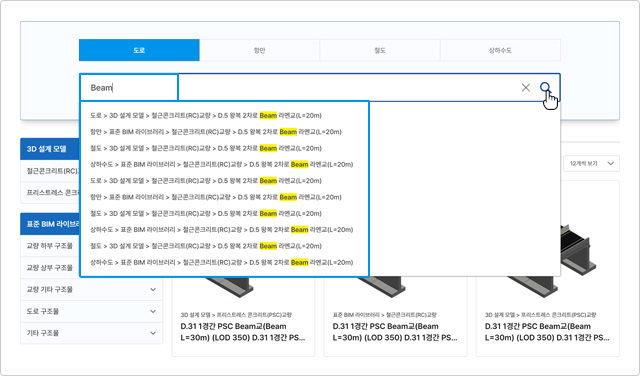640x376 pixels.
Task: Open first PSC Beam교 card title
Action: coord(243,332)
